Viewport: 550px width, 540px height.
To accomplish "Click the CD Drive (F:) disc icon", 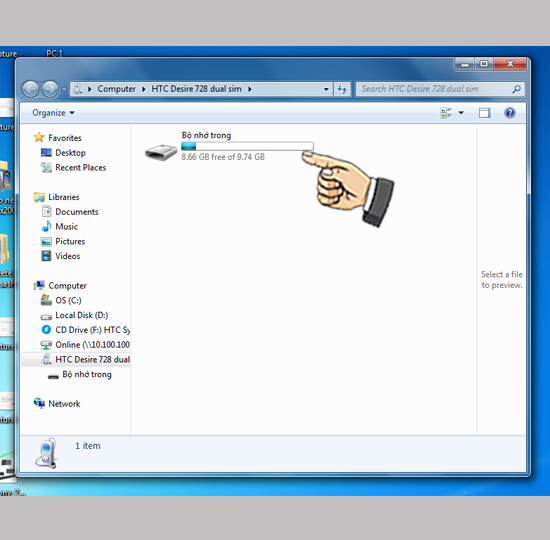I will (46, 329).
